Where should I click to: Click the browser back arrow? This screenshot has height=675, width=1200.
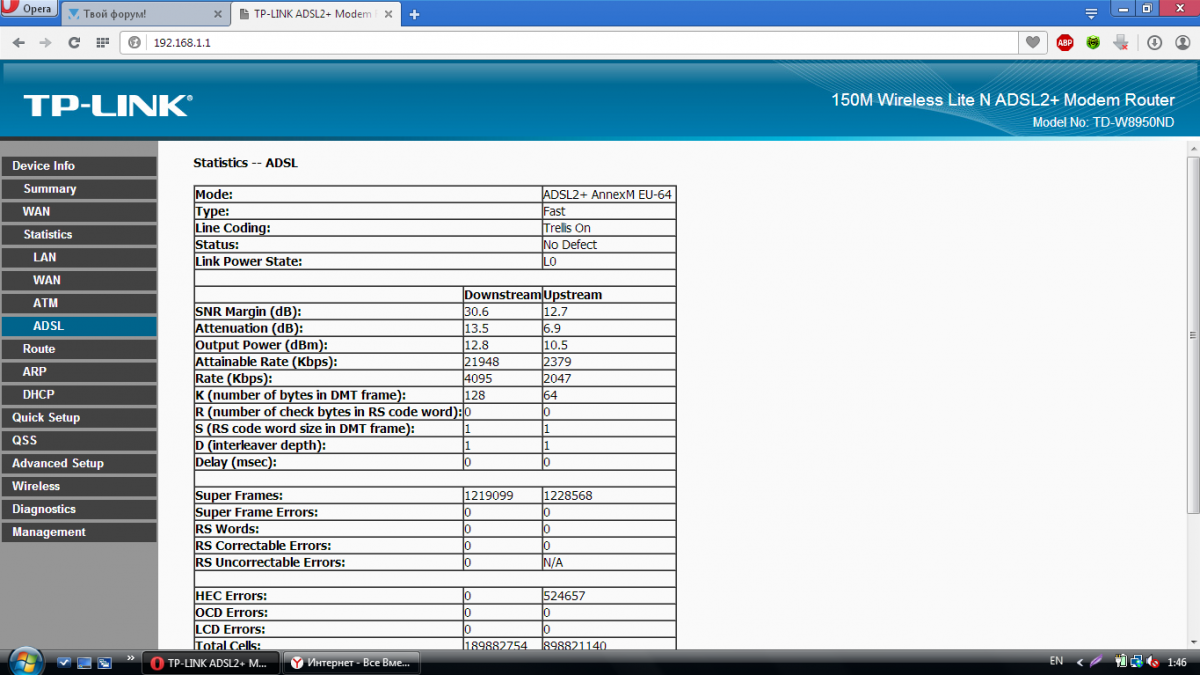[19, 43]
